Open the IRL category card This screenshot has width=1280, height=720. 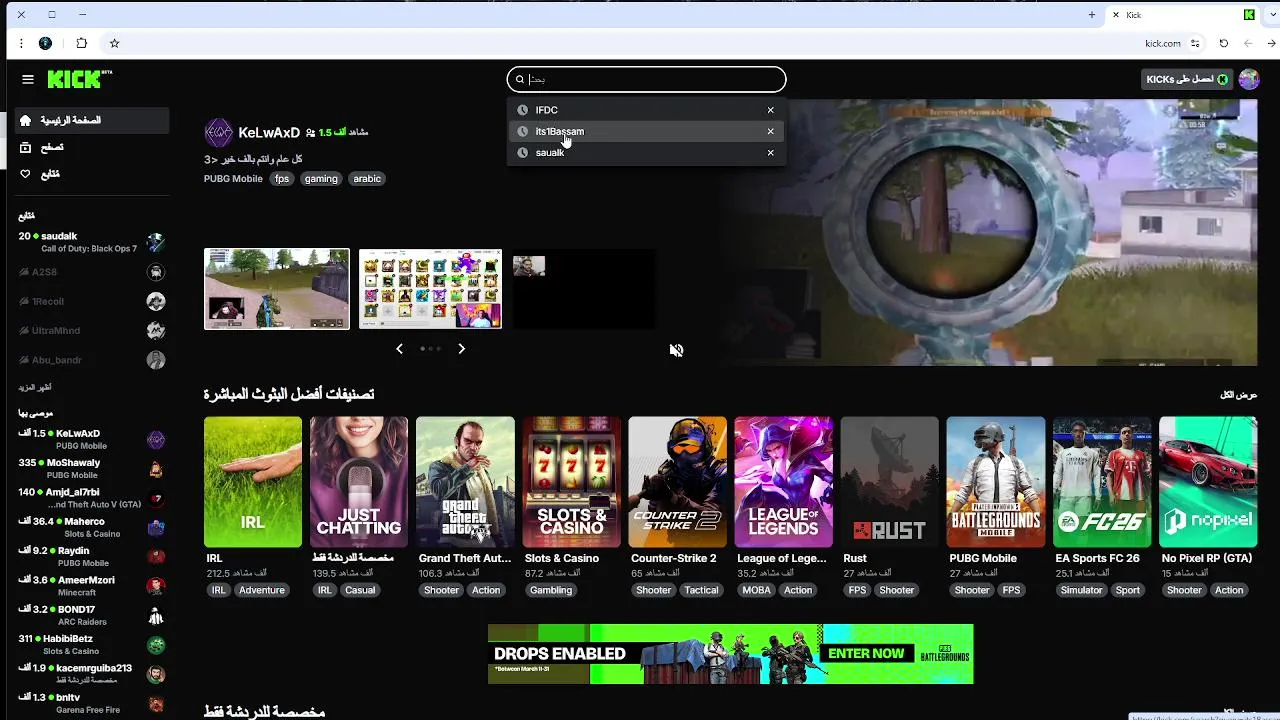coord(253,482)
